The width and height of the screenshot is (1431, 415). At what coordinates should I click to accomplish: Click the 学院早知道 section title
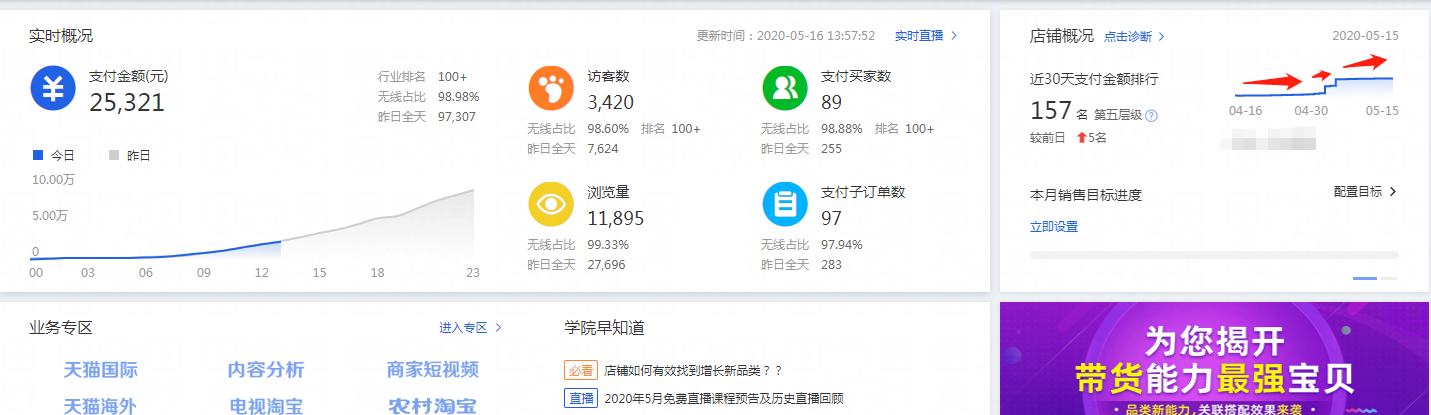[x=605, y=327]
